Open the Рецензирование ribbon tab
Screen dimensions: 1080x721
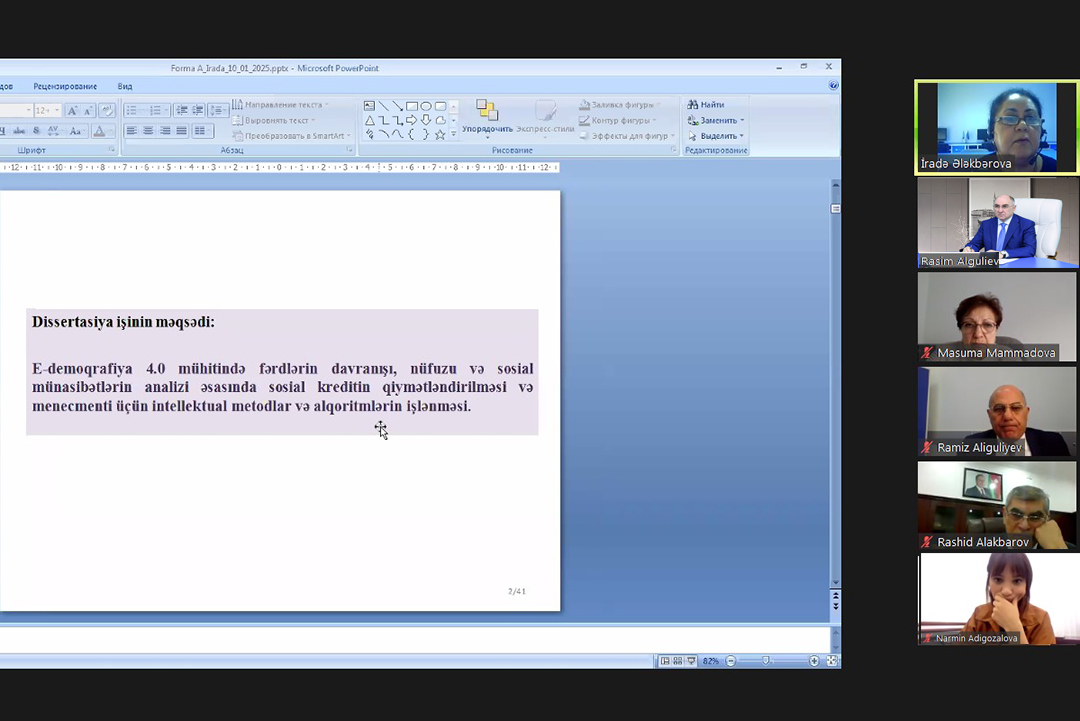(65, 87)
